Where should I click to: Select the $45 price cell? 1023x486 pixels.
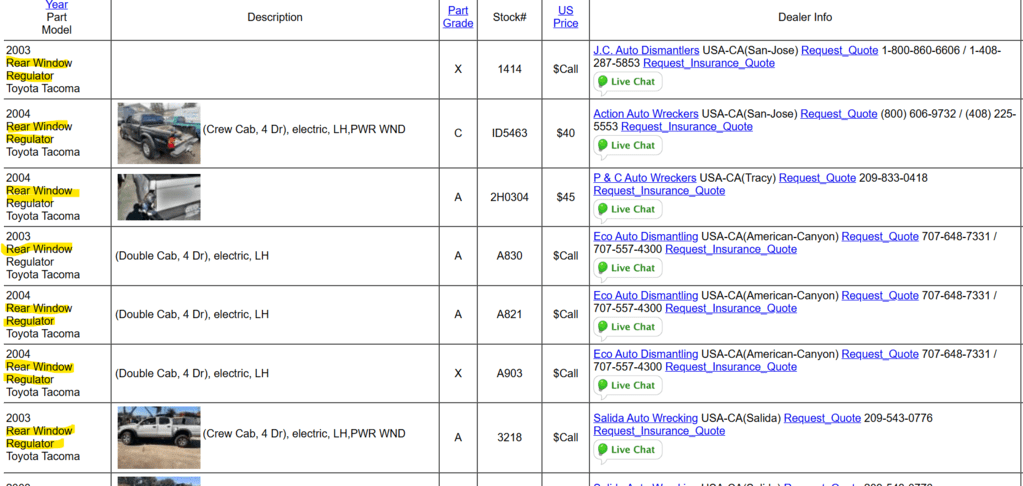click(566, 197)
